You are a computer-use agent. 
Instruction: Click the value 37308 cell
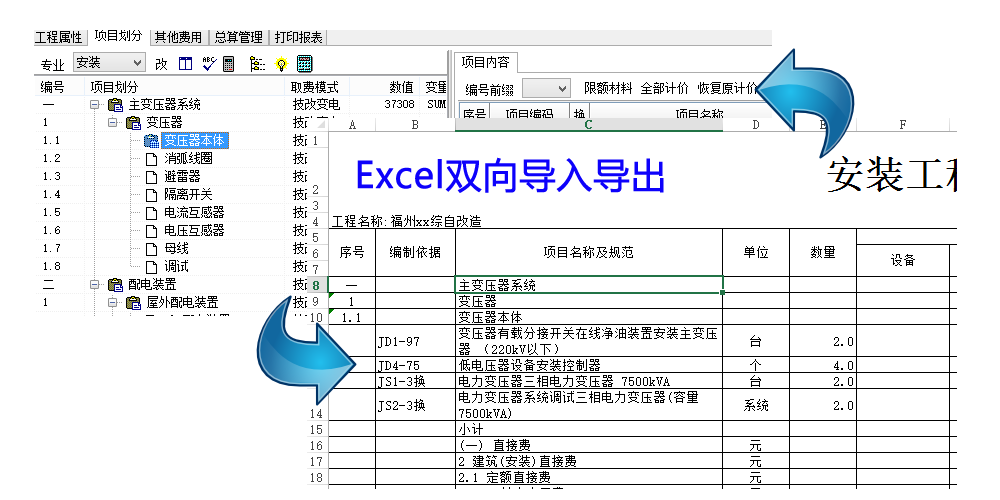[x=399, y=105]
